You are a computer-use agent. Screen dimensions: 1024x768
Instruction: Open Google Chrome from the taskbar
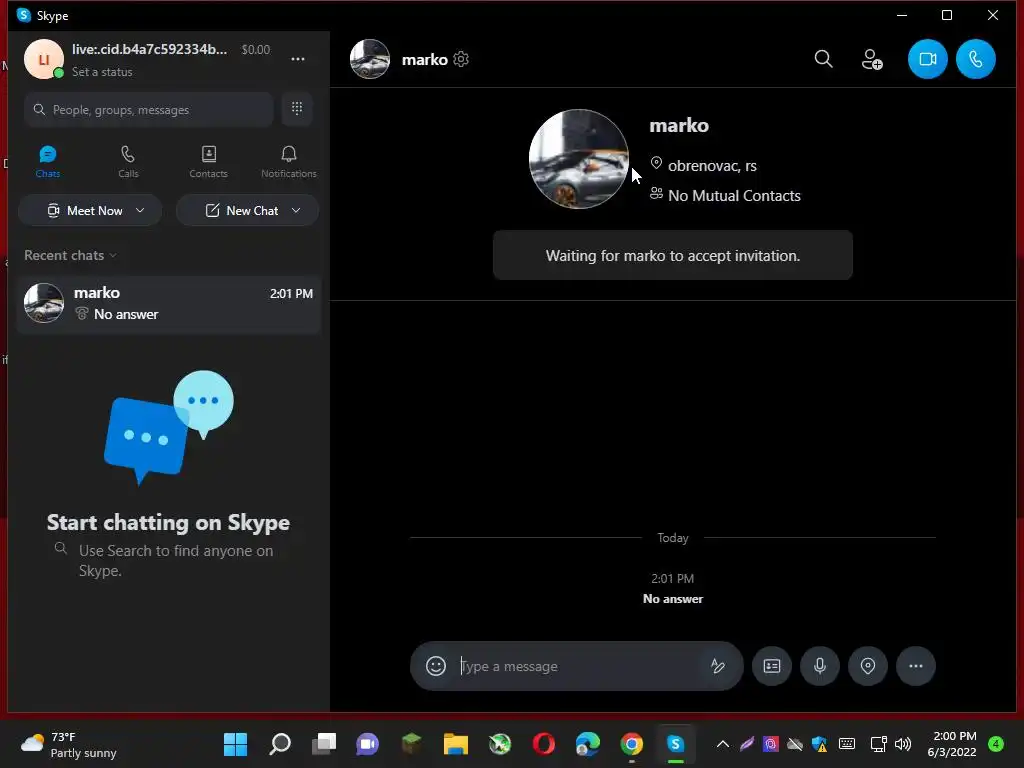632,744
